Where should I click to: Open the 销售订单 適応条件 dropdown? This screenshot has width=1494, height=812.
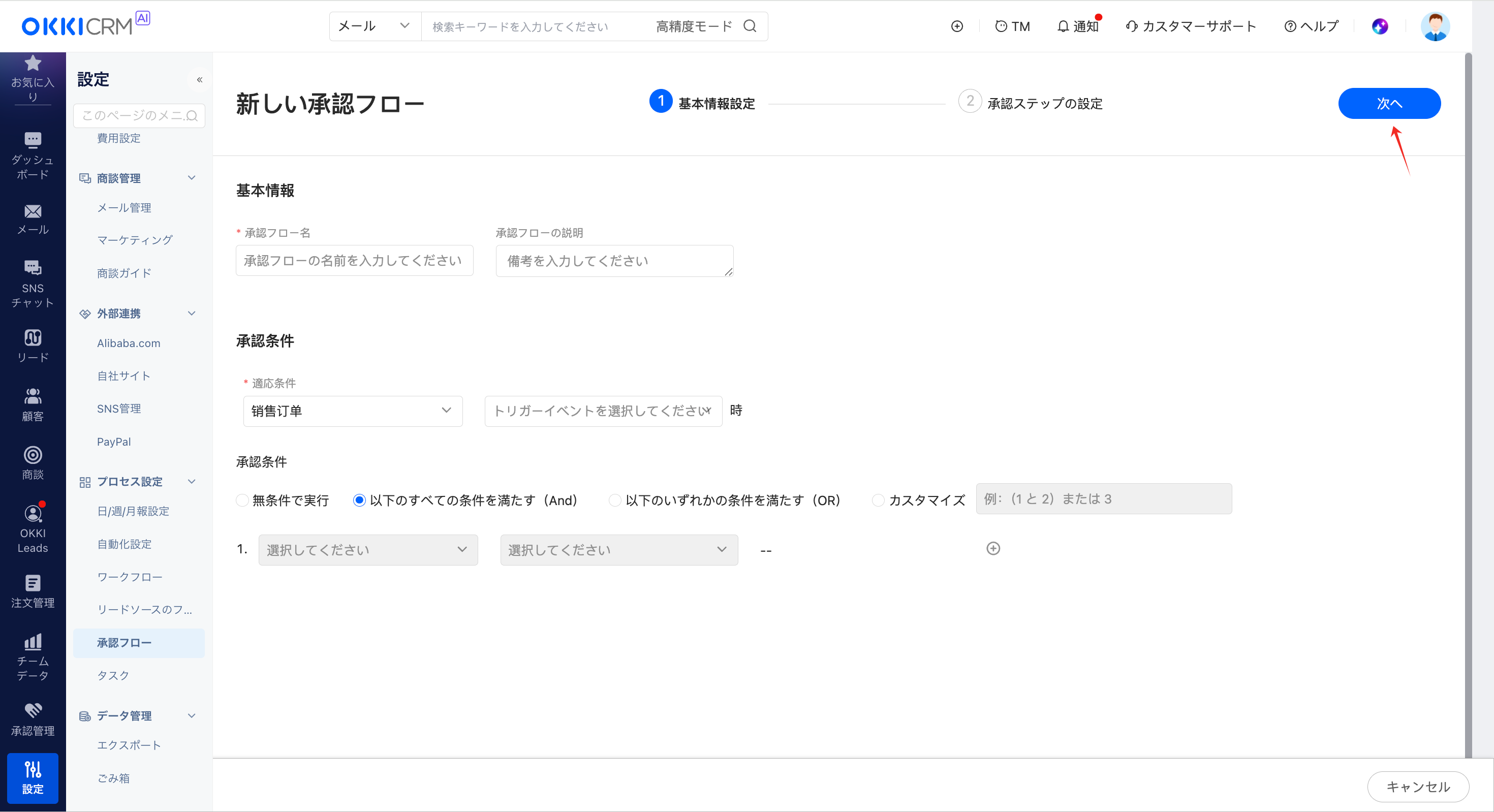(353, 411)
